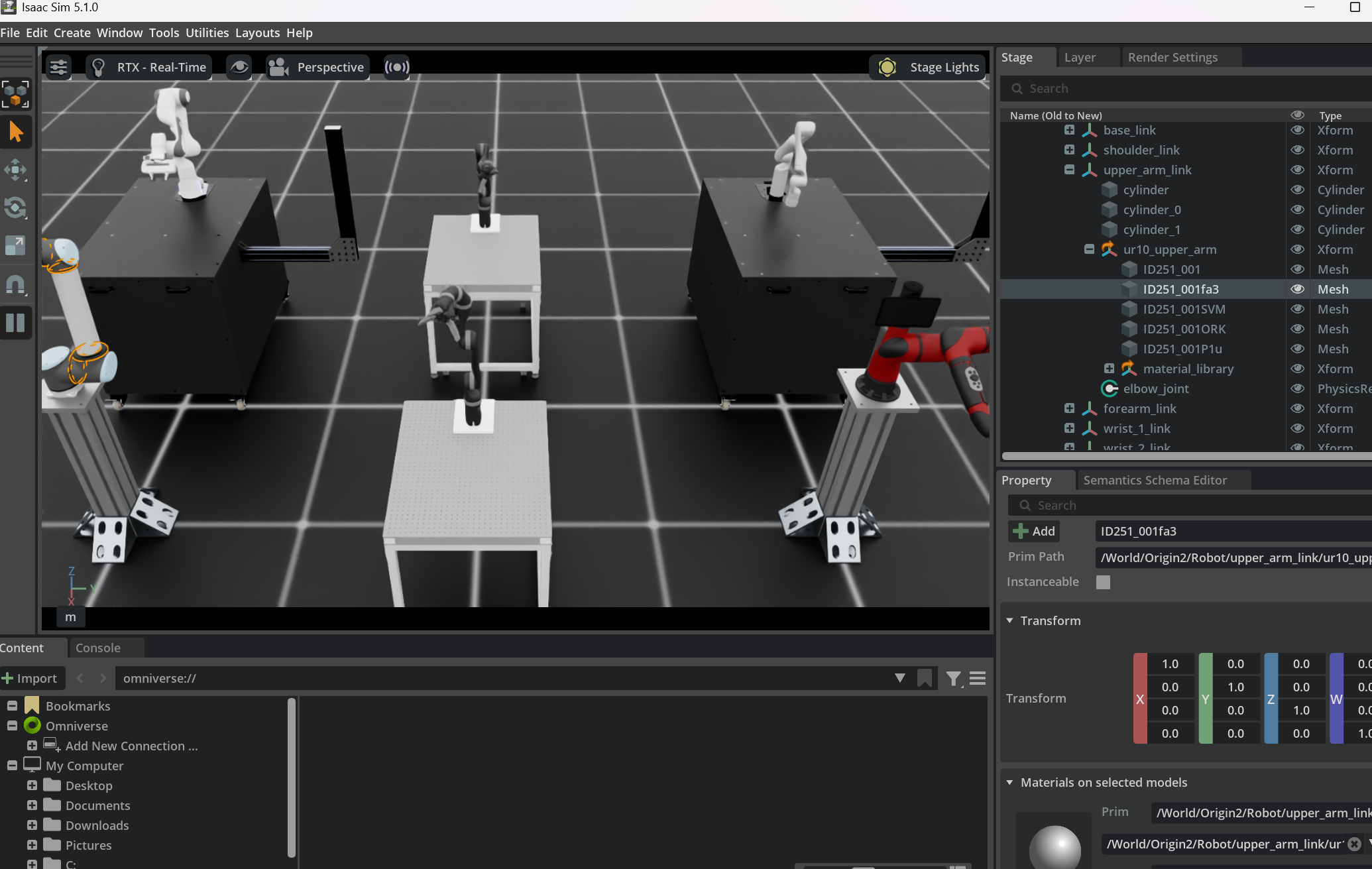The image size is (1372, 869).
Task: Click the bookmark icon in Content browser
Action: pyautogui.click(x=925, y=678)
